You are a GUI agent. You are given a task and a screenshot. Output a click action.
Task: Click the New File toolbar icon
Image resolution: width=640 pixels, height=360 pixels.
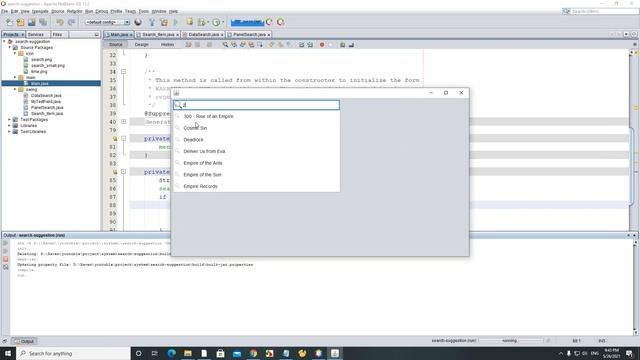click(x=9, y=22)
